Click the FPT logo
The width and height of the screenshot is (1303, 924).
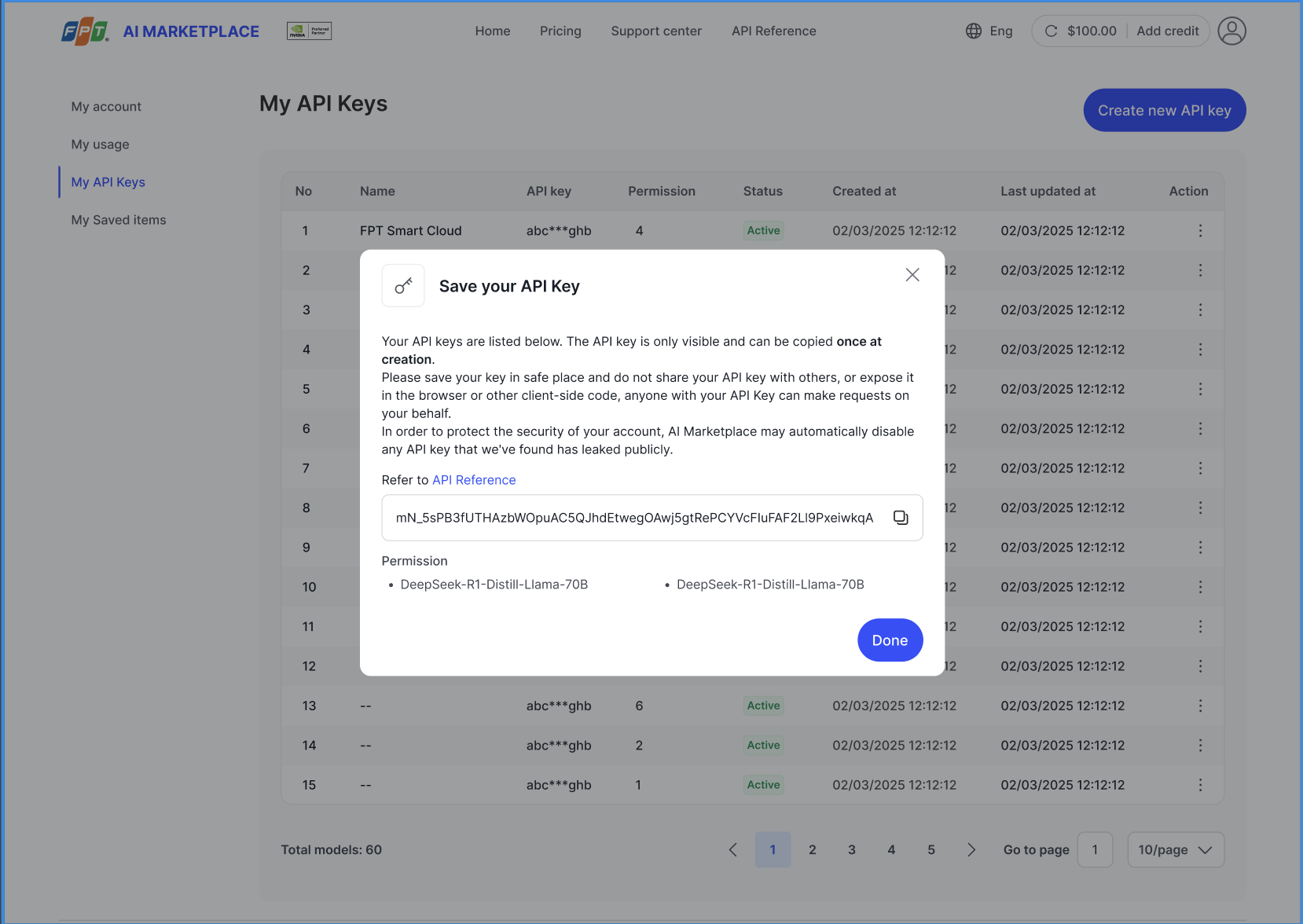(85, 31)
